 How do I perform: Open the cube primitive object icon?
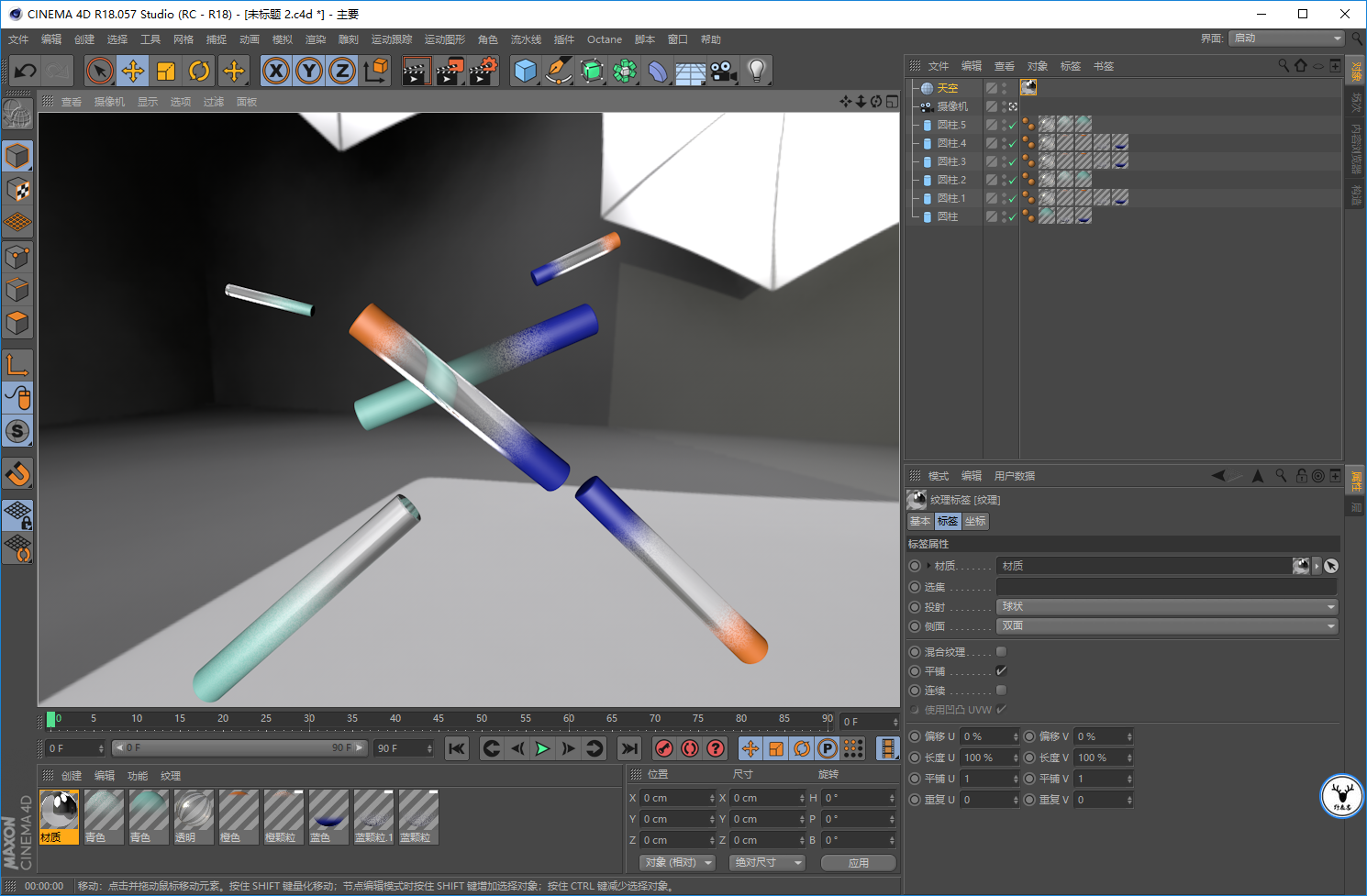coord(526,71)
